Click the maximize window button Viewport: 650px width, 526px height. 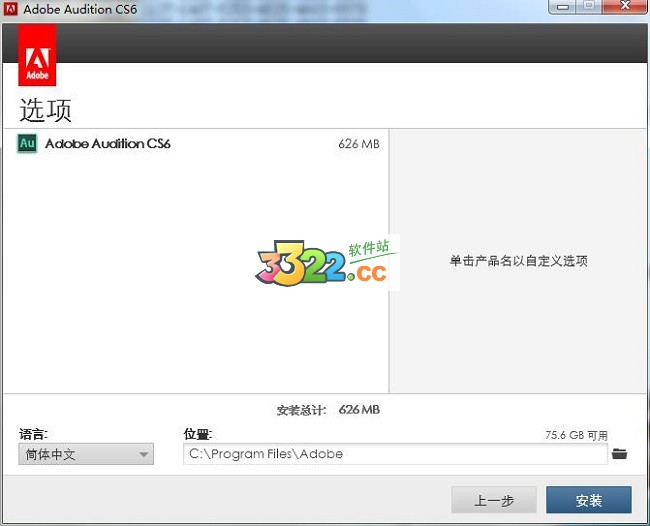click(589, 6)
